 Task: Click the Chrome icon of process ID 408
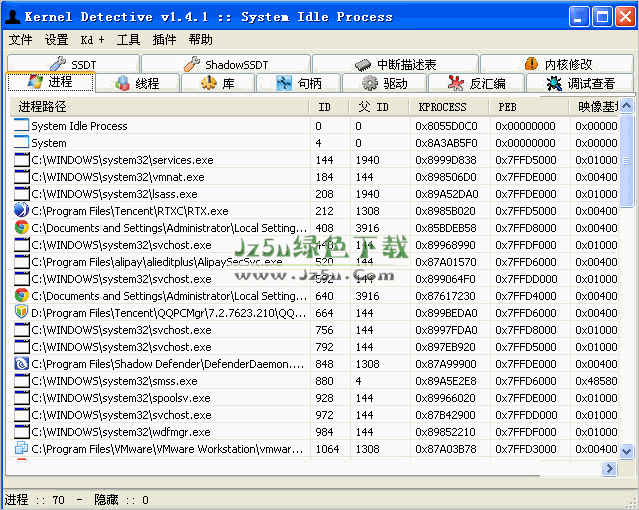pos(21,227)
